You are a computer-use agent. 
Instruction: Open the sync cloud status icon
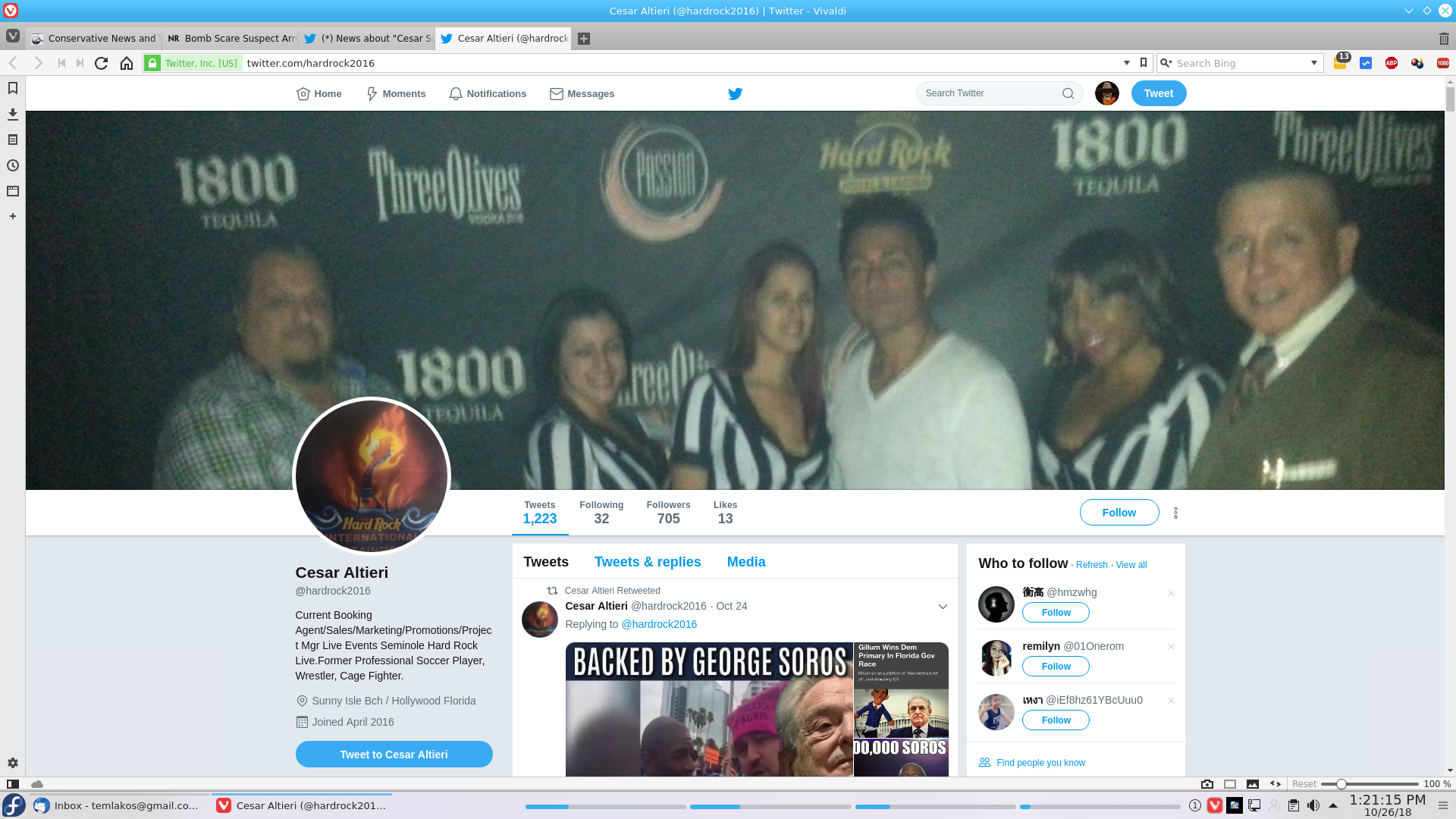coord(37,784)
